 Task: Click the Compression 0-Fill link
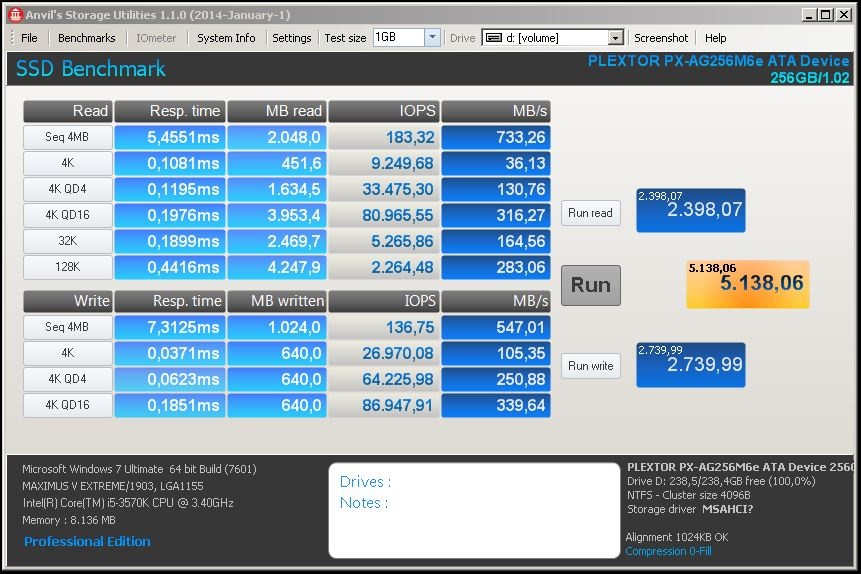(x=668, y=551)
